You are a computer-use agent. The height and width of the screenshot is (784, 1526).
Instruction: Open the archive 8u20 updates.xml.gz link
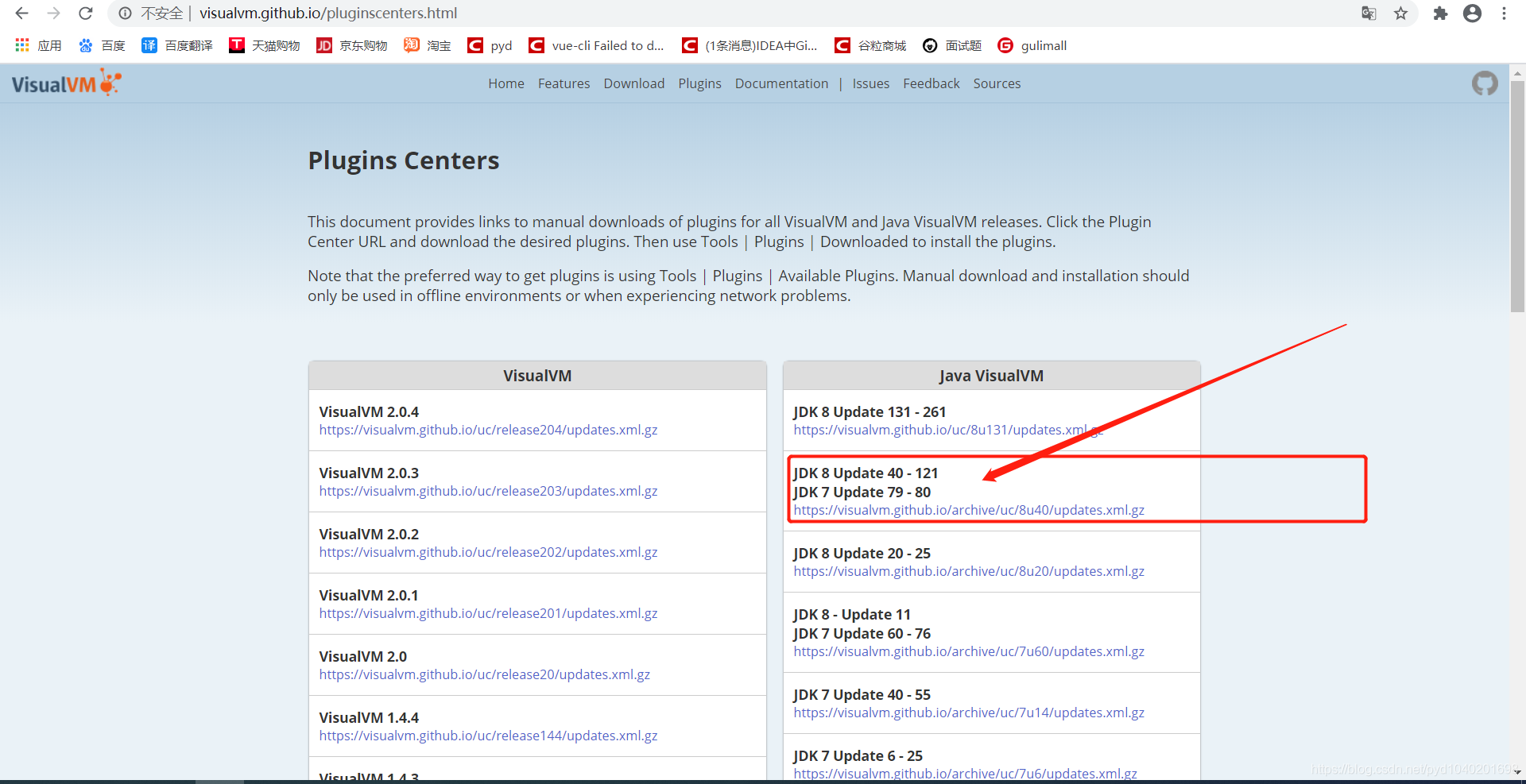(x=969, y=571)
